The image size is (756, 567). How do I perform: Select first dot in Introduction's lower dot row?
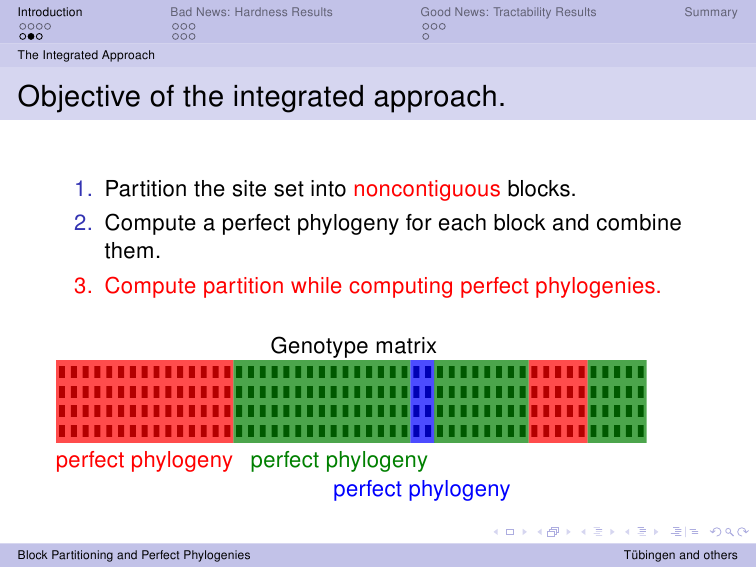pyautogui.click(x=23, y=37)
